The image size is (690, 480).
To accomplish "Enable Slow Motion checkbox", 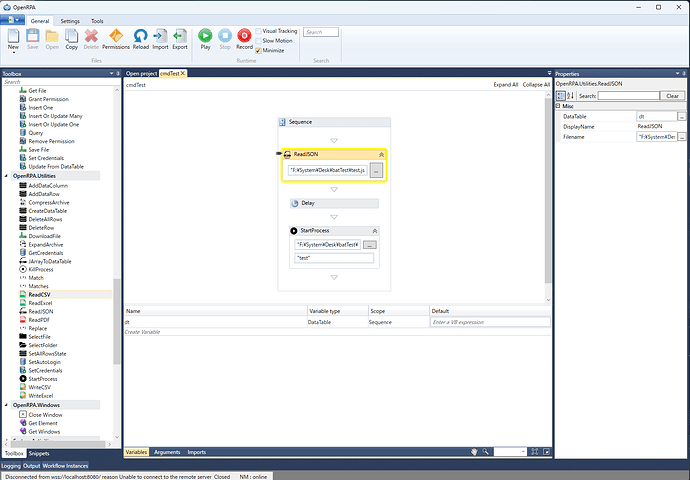I will click(258, 41).
